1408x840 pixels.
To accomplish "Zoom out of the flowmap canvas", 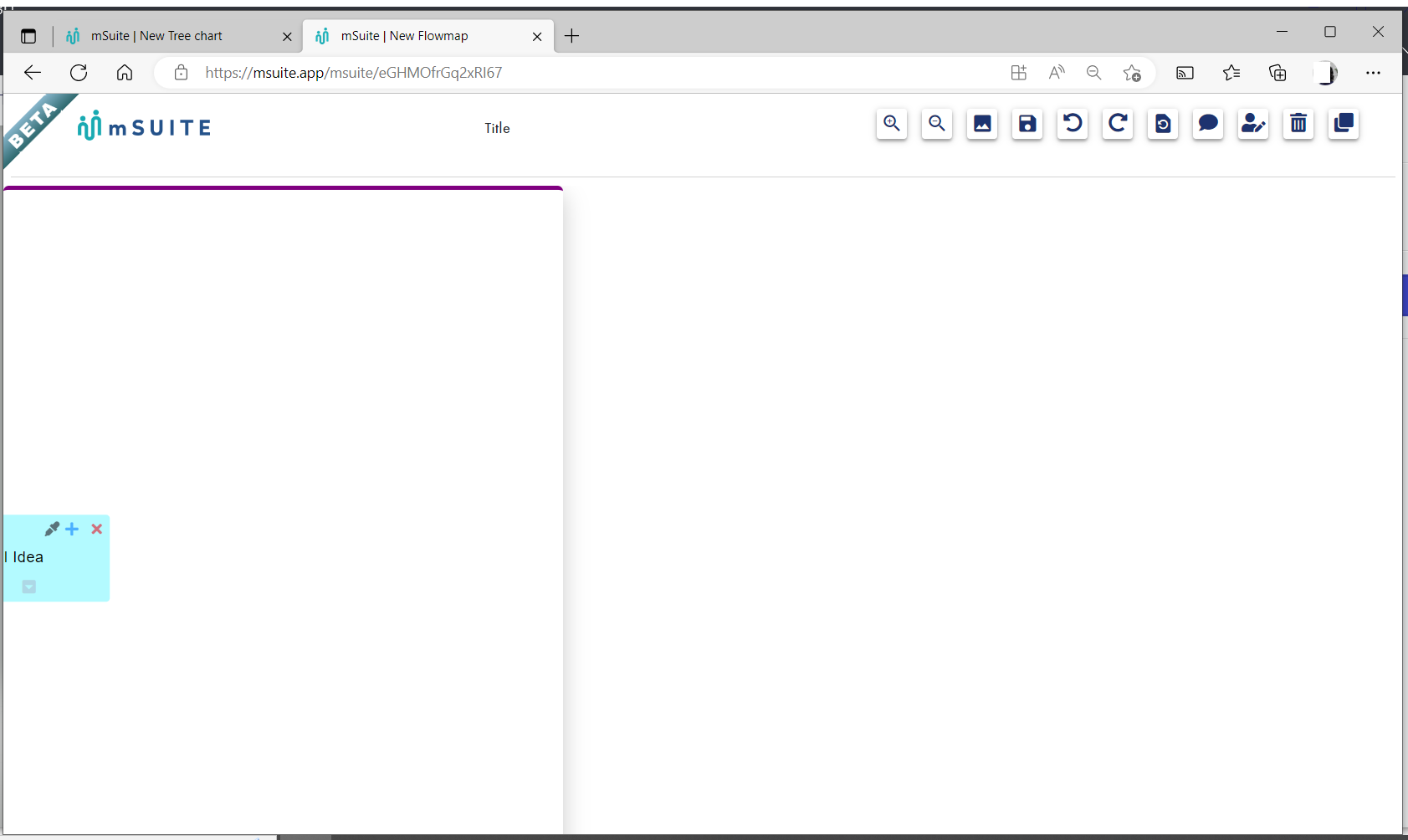I will click(x=935, y=124).
